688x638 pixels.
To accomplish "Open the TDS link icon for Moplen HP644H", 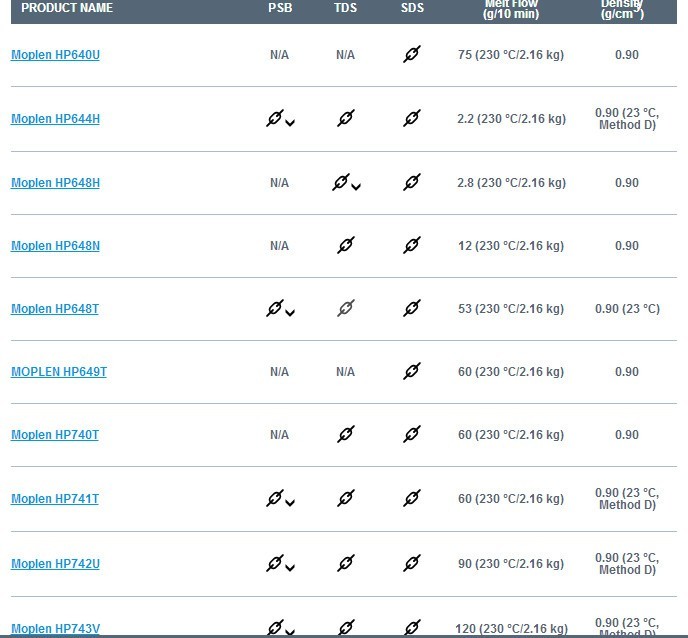I will click(x=346, y=118).
